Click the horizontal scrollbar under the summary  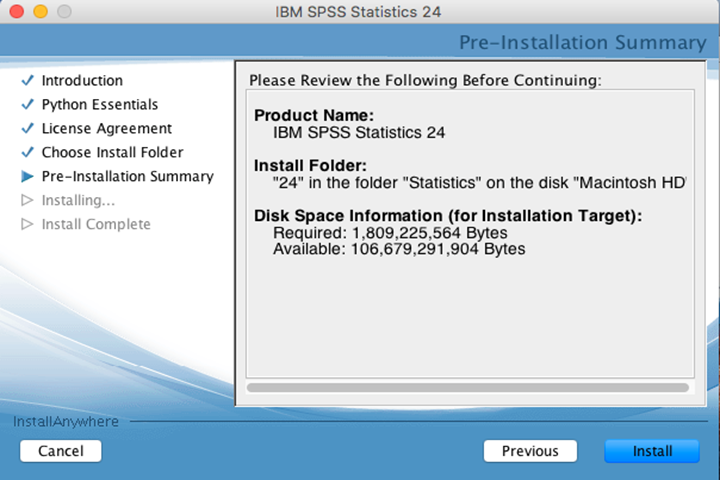point(468,388)
